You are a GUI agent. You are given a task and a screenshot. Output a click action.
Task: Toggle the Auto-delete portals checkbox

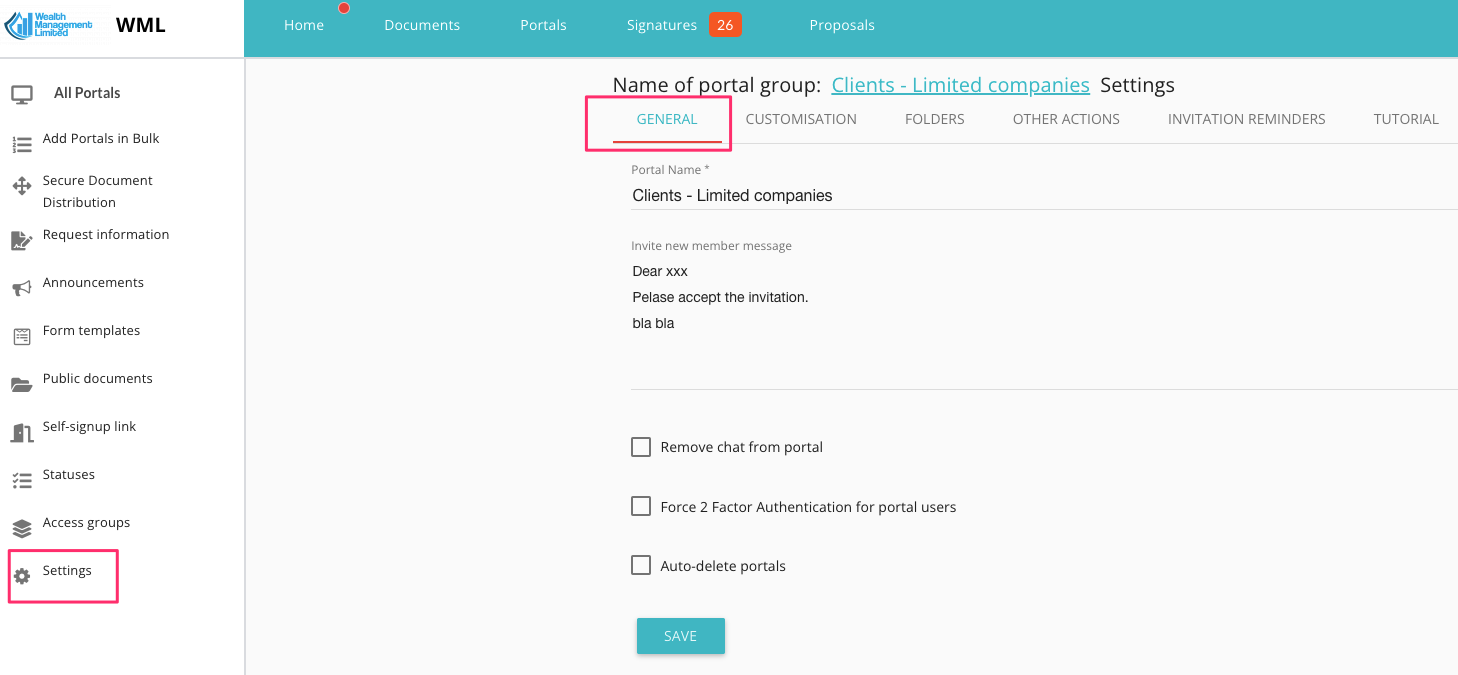point(641,566)
